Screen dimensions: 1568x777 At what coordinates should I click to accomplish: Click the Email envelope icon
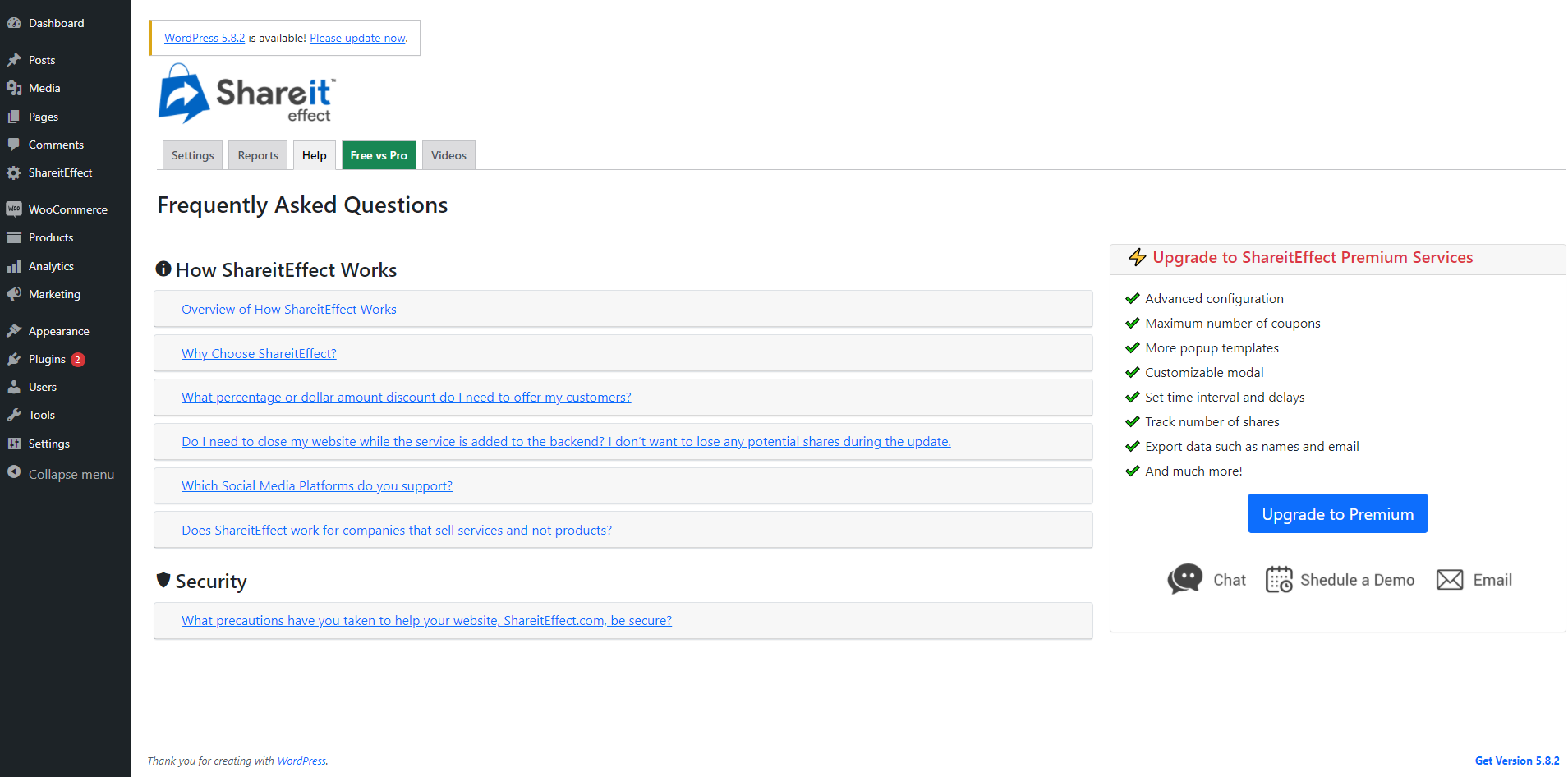[1450, 580]
